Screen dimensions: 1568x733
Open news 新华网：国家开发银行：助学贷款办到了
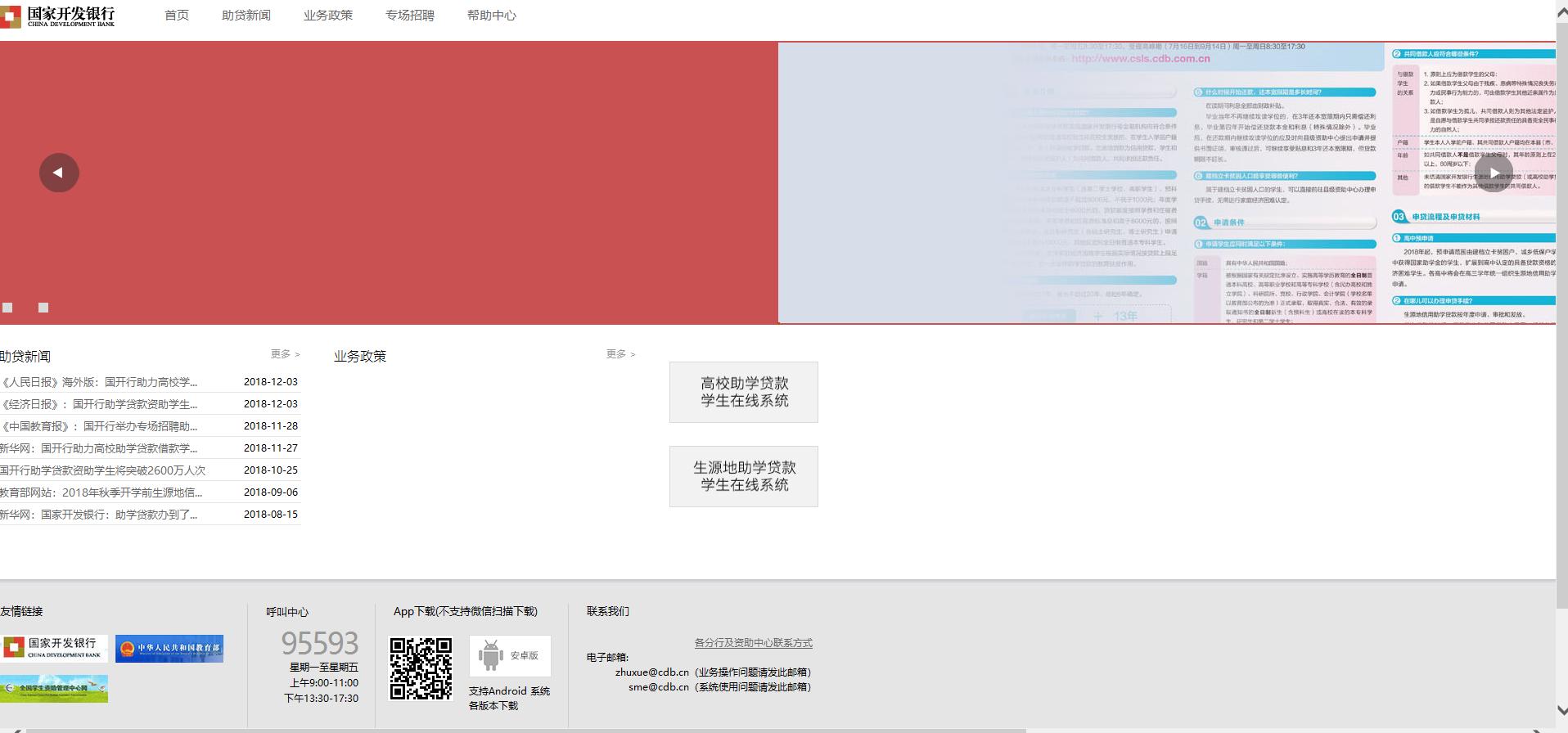point(99,515)
